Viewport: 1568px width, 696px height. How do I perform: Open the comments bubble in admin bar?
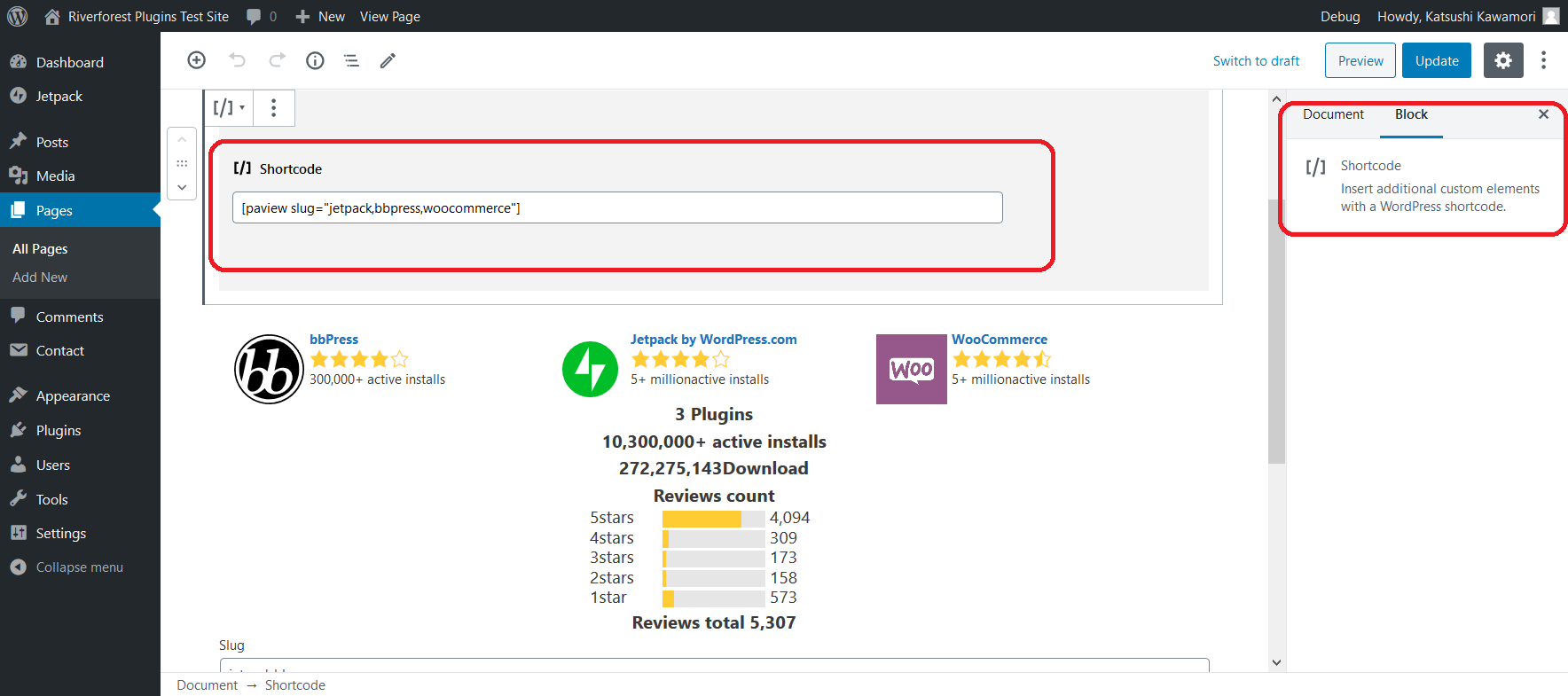pos(262,16)
